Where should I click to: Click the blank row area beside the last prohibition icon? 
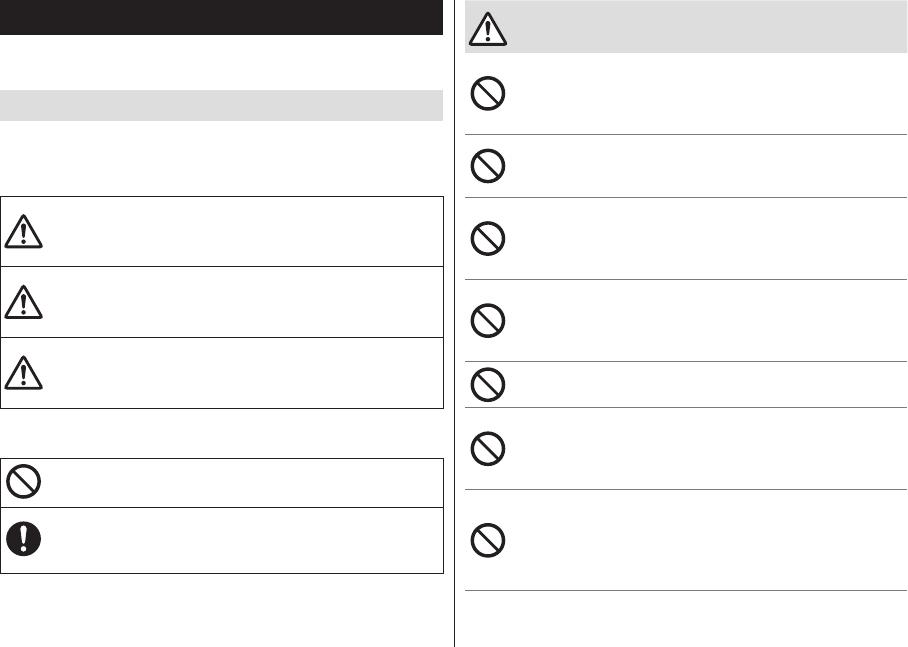click(x=706, y=540)
